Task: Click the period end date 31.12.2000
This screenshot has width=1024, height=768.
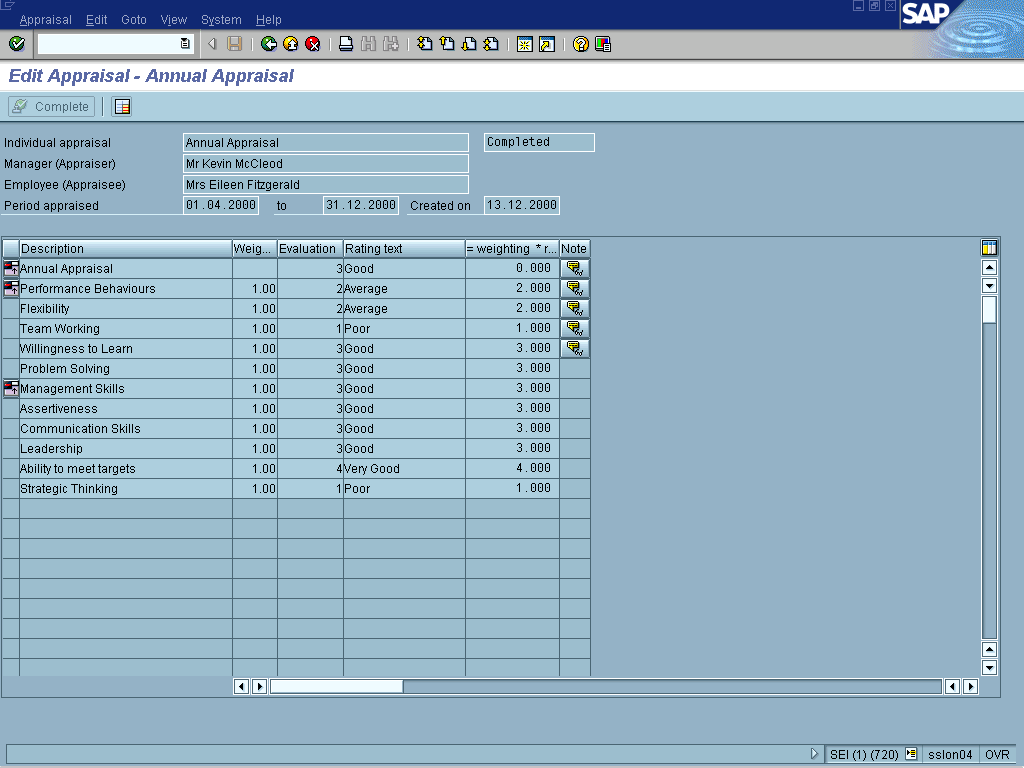Action: 361,205
